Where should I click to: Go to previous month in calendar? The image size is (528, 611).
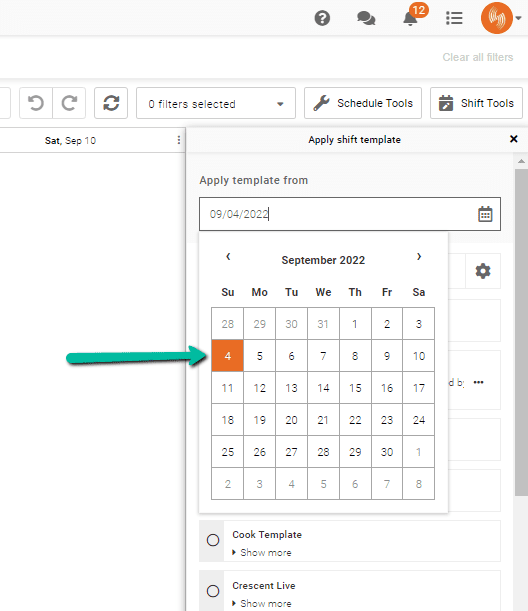(x=228, y=256)
